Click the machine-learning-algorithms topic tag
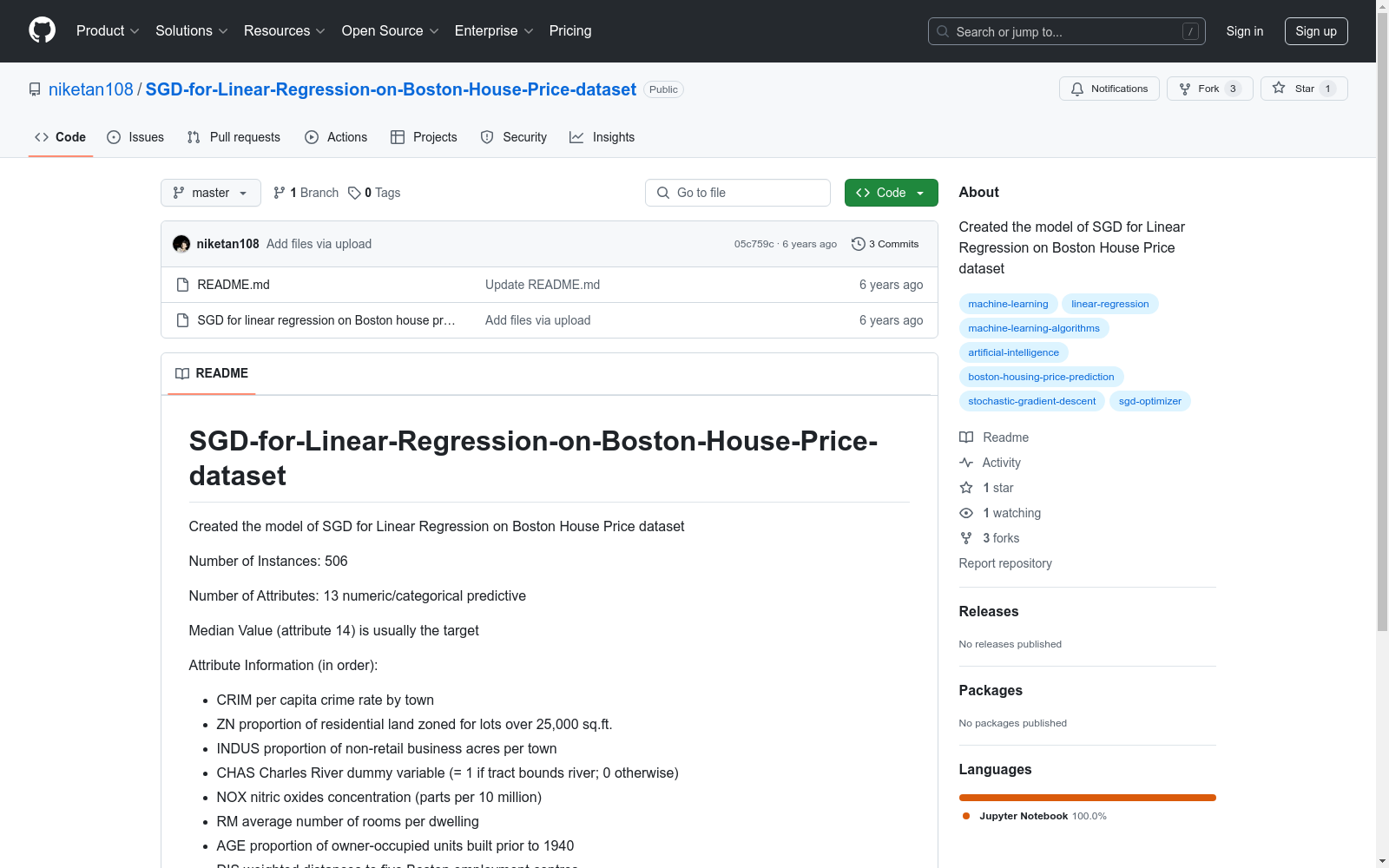Viewport: 1389px width, 868px height. point(1034,328)
